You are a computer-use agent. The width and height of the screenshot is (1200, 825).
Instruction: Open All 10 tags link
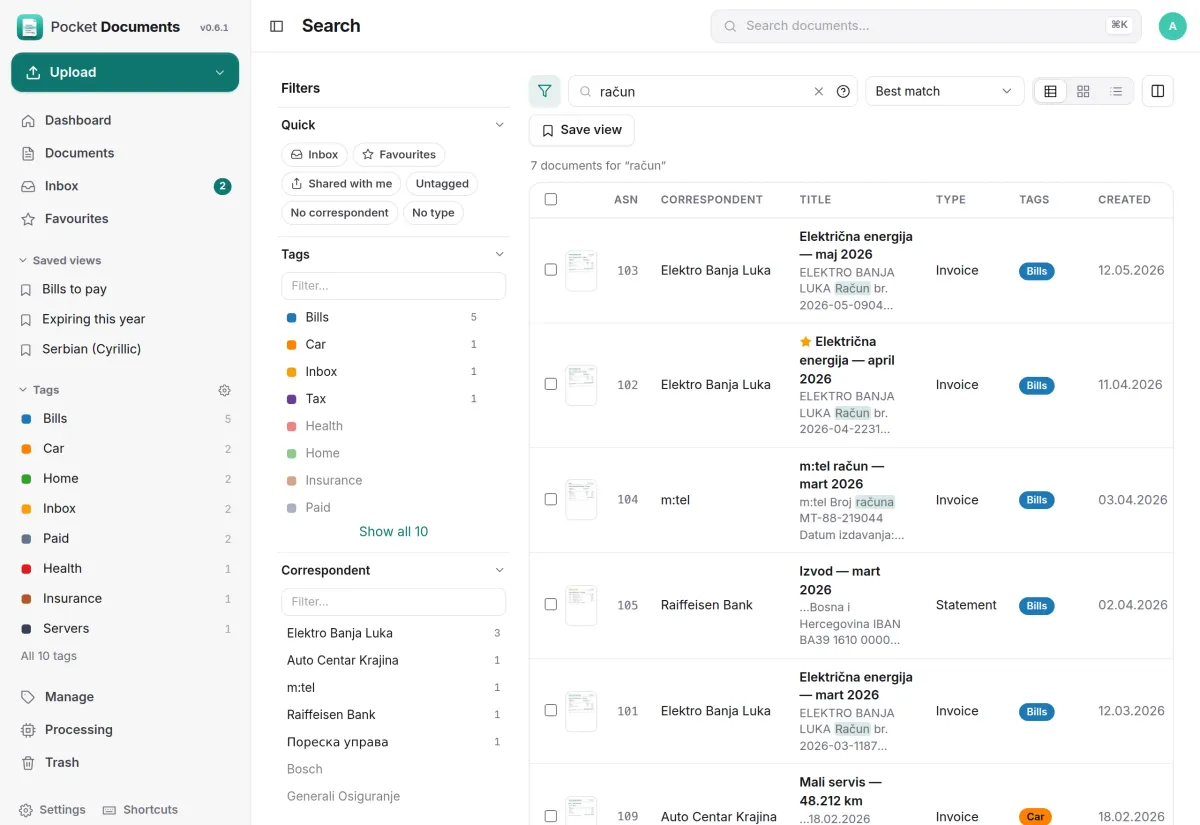(49, 656)
